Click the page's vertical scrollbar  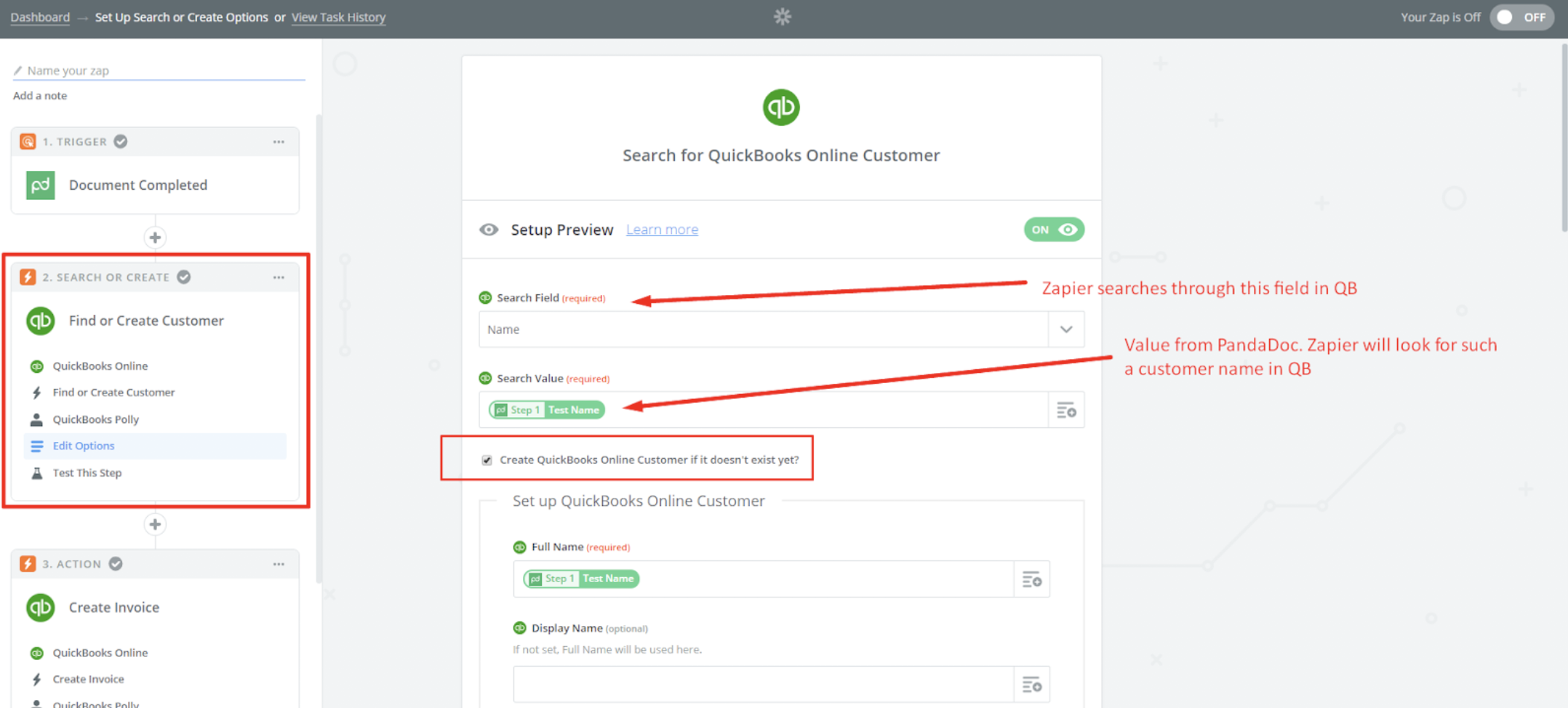pos(1564,138)
